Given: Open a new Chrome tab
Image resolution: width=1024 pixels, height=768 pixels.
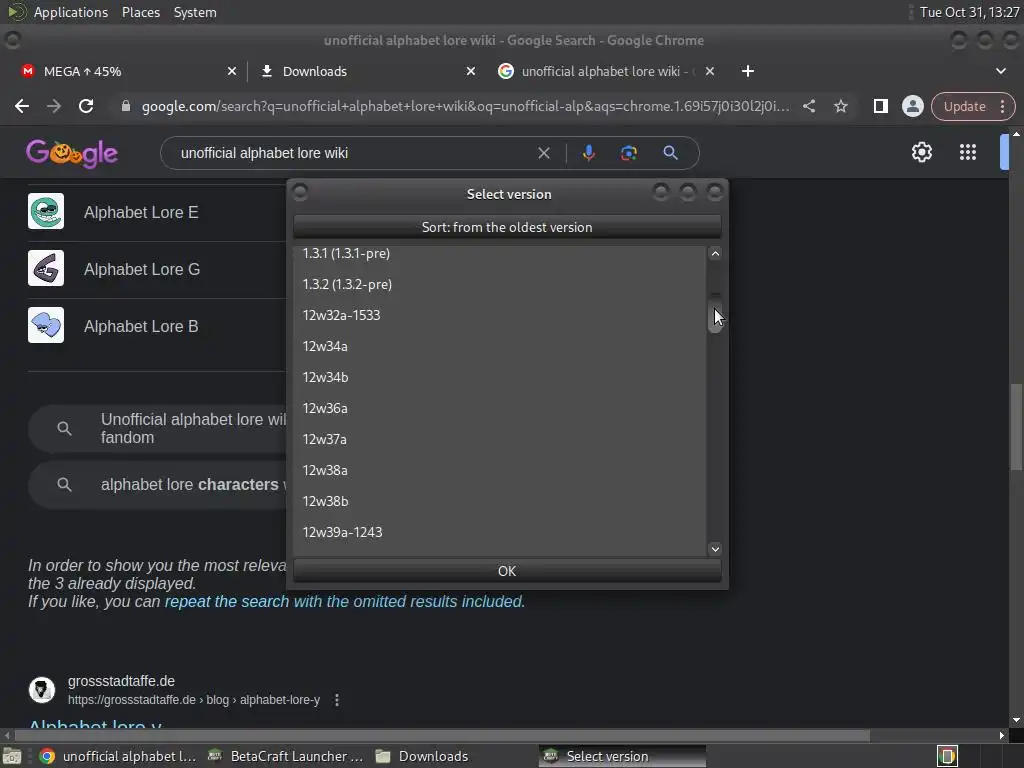Looking at the screenshot, I should (x=748, y=71).
